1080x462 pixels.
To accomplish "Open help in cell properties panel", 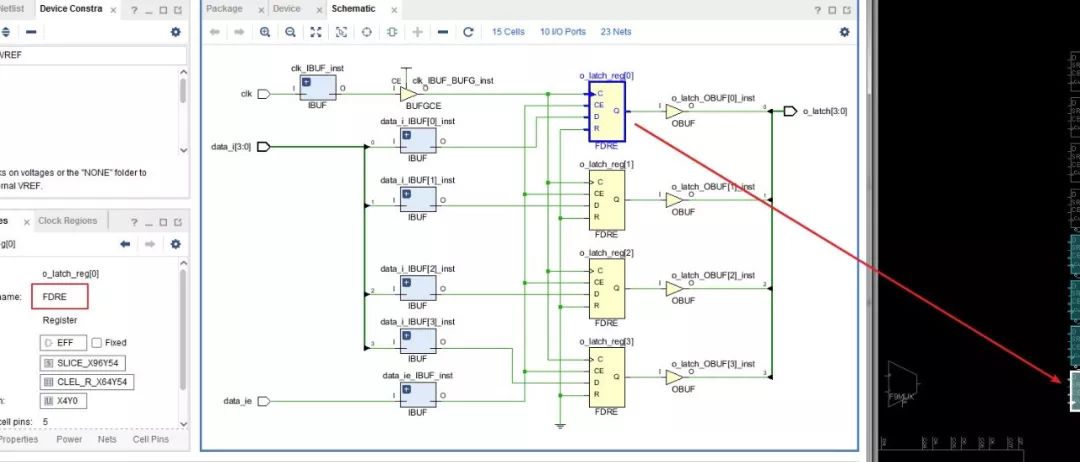I will pos(134,222).
